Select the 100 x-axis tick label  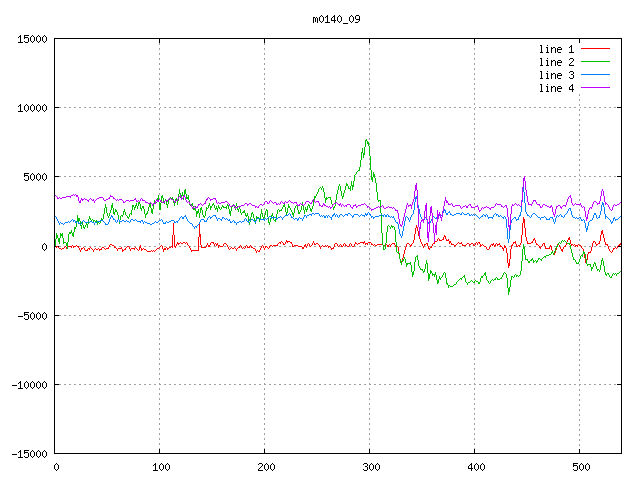click(x=160, y=466)
